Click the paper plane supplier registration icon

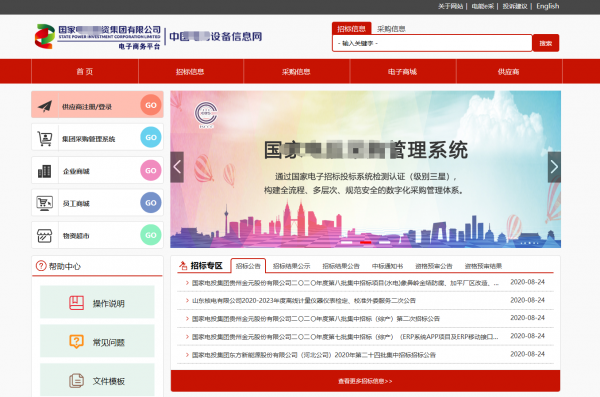click(45, 106)
